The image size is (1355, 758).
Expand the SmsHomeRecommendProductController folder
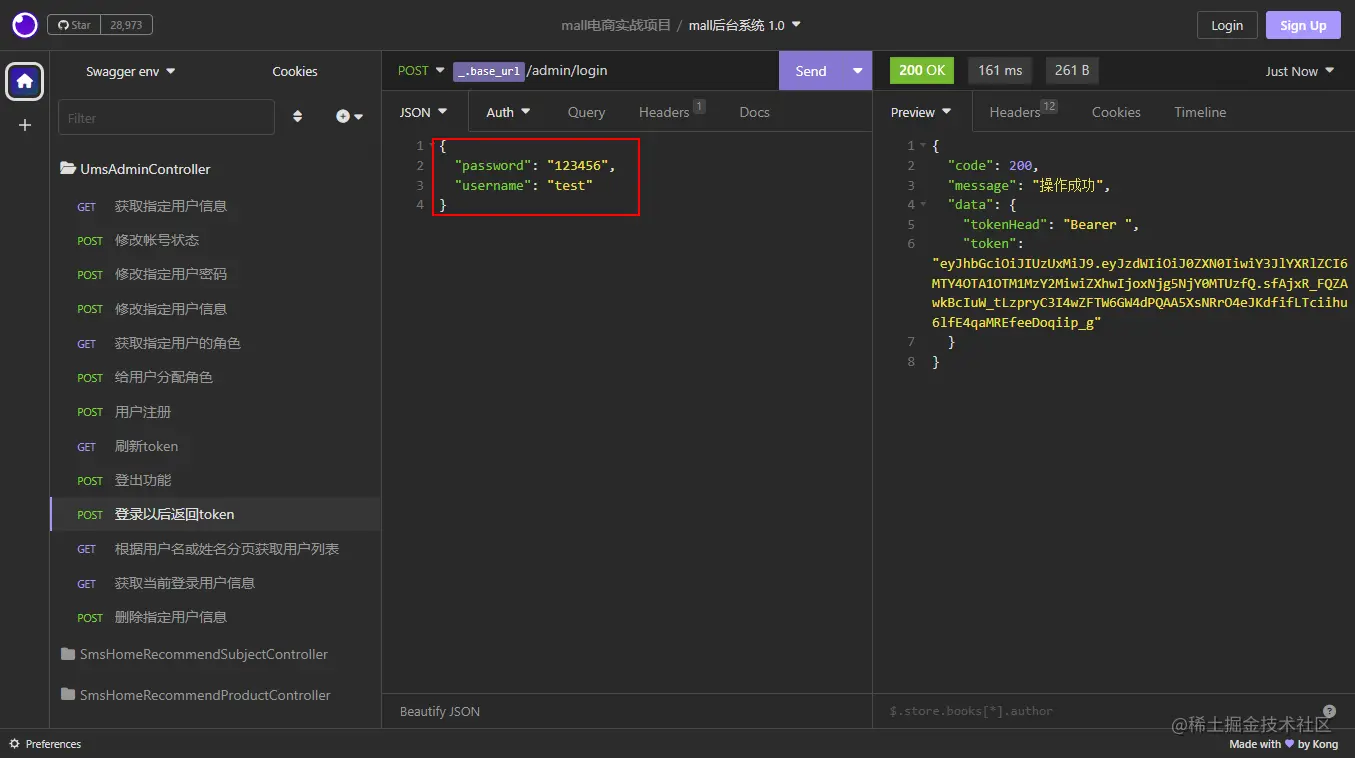pyautogui.click(x=195, y=695)
